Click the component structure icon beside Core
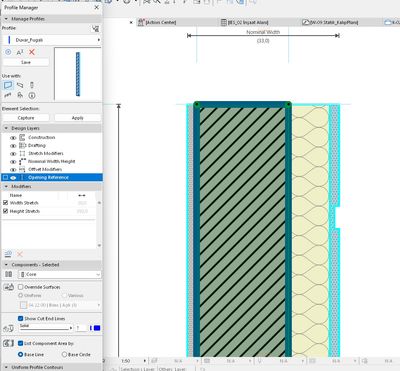Viewport: 400px width, 371px height. click(x=9, y=274)
